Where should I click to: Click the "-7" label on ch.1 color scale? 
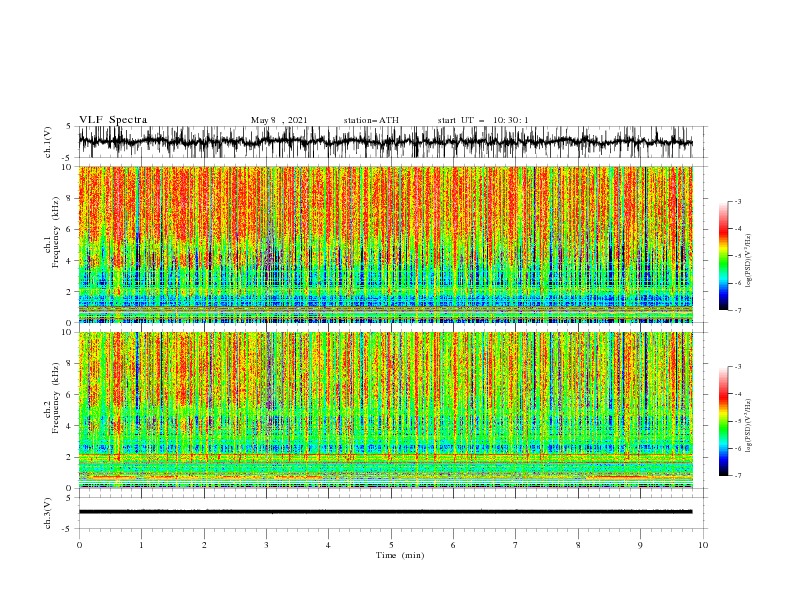point(738,311)
